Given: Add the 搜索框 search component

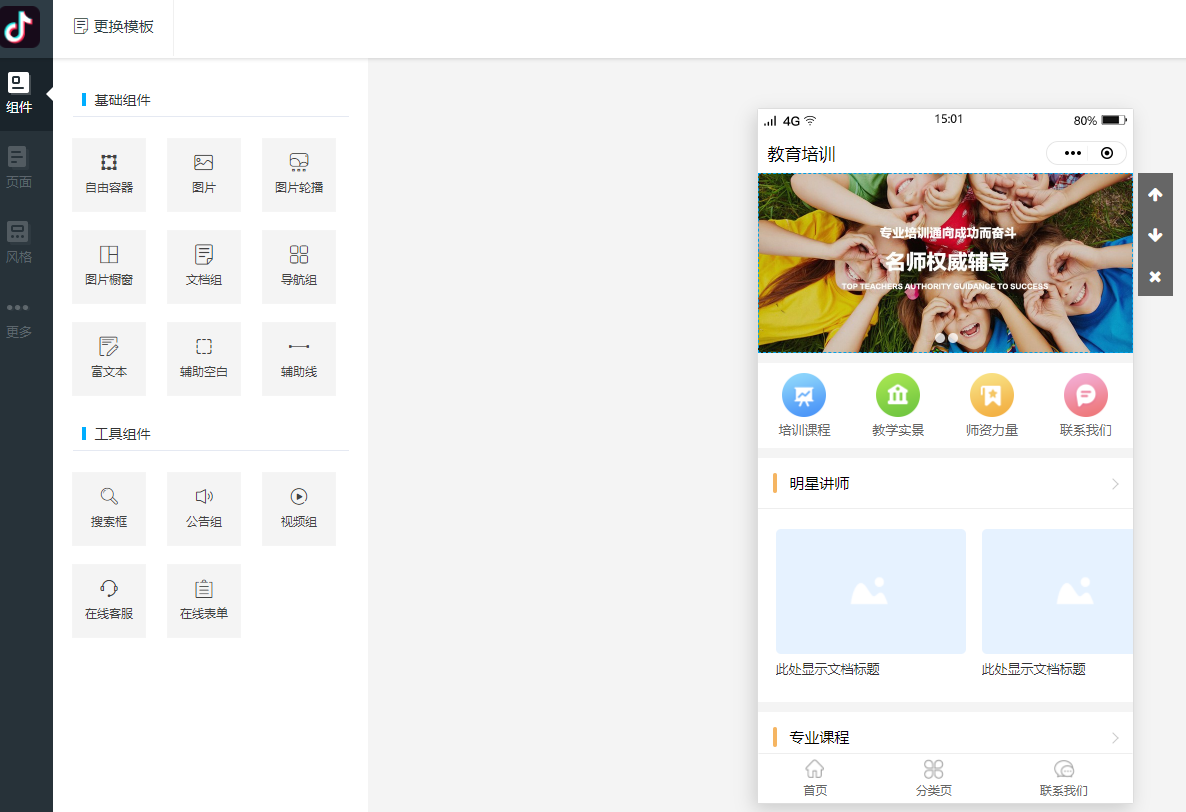Looking at the screenshot, I should pos(109,509).
